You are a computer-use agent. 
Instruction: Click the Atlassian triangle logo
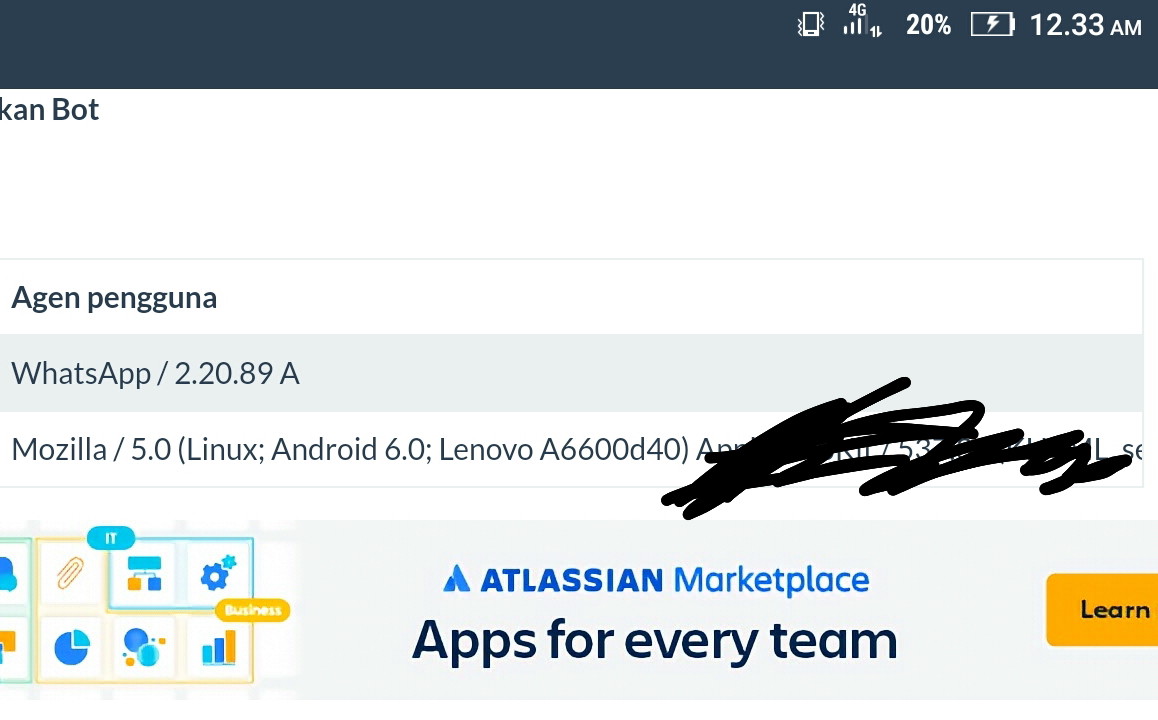pyautogui.click(x=456, y=579)
